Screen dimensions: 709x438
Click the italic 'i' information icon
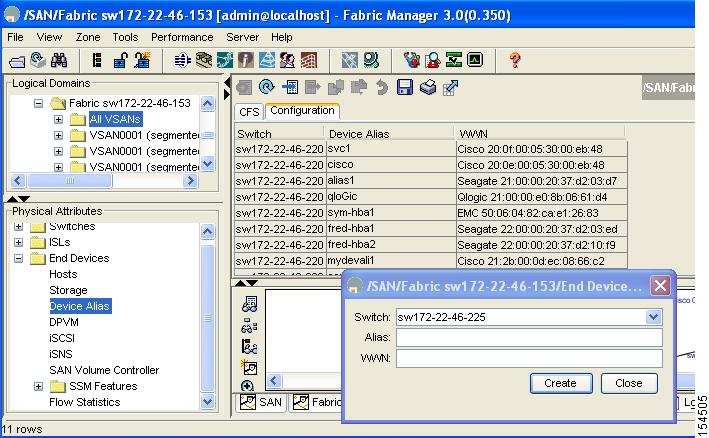pyautogui.click(x=246, y=60)
